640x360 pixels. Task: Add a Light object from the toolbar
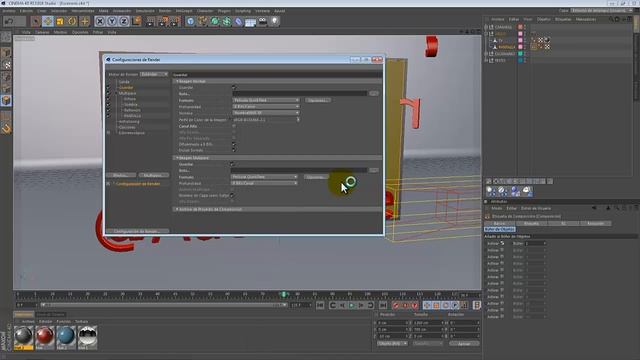(x=275, y=21)
